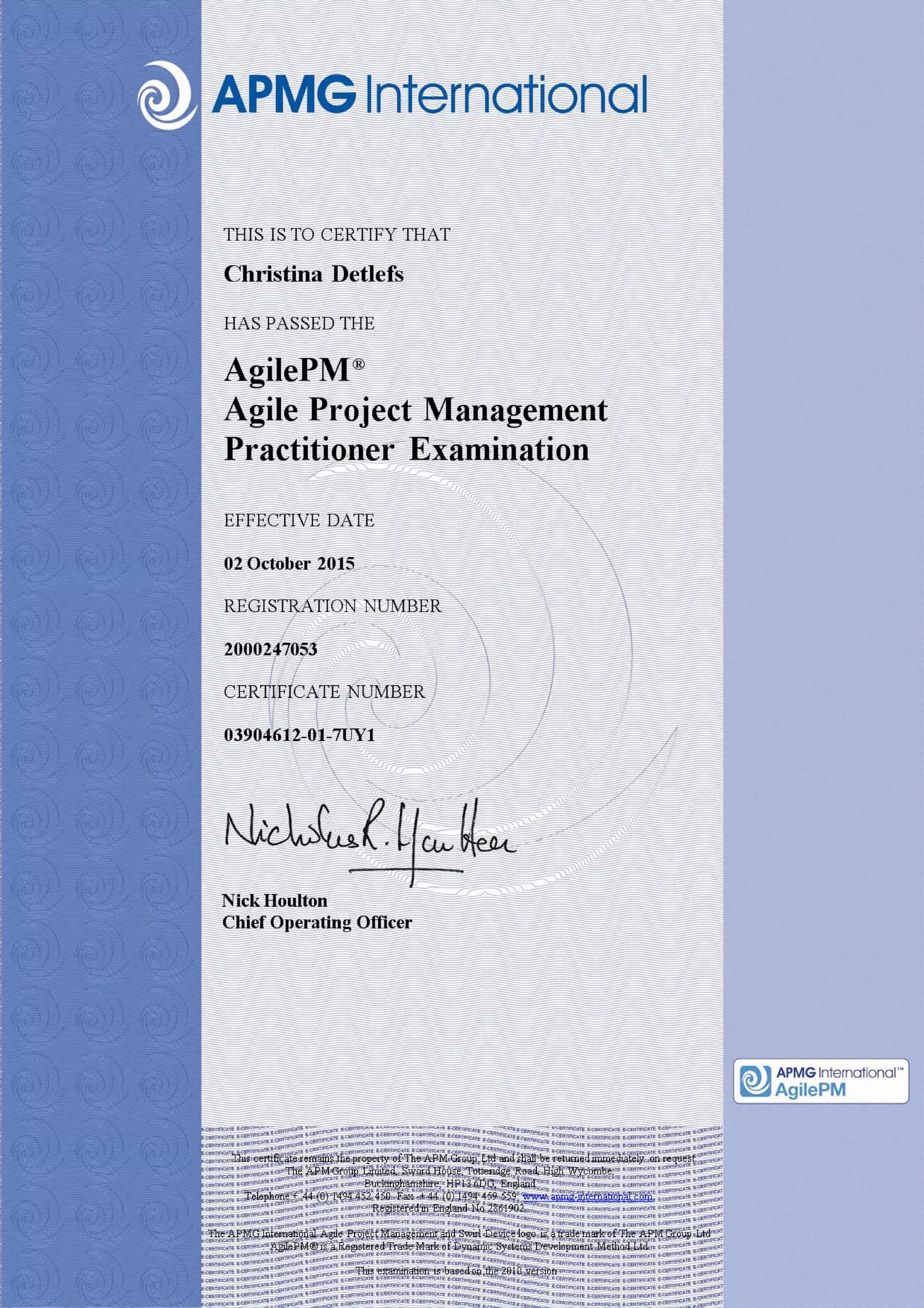Click the Registered in England No 2861902 line
Viewport: 924px width, 1308px height.
point(448,1208)
